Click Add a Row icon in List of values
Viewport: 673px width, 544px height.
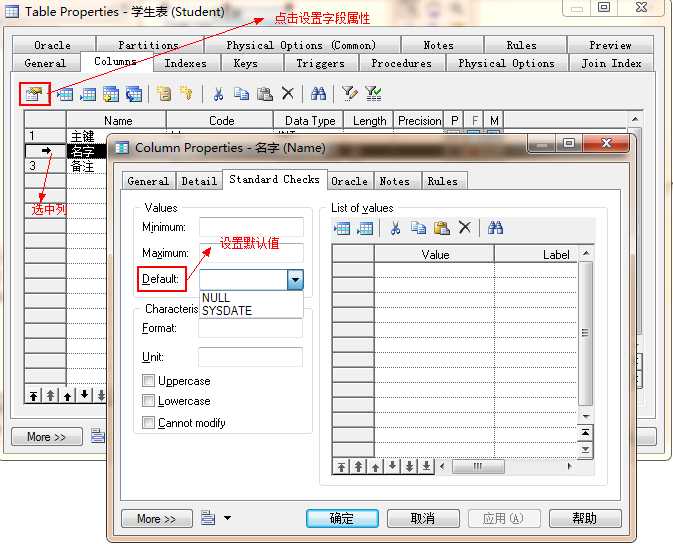click(x=365, y=228)
